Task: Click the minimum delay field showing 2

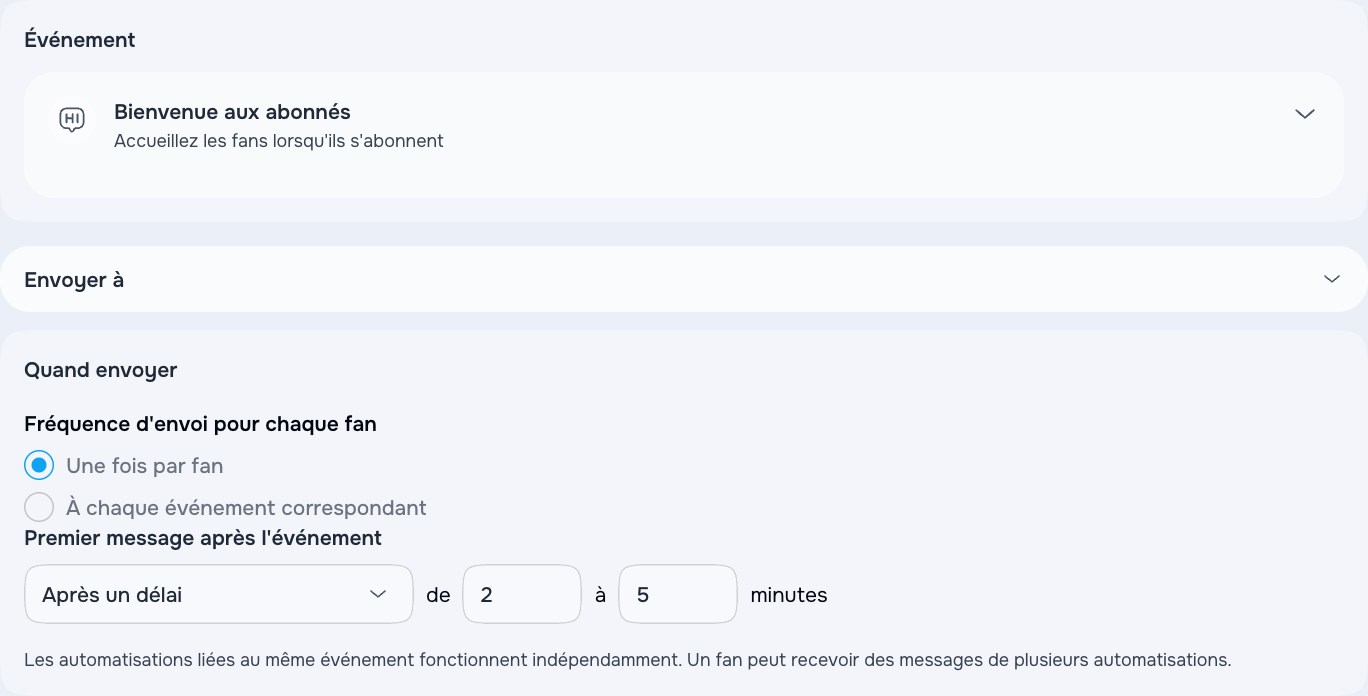Action: [522, 594]
